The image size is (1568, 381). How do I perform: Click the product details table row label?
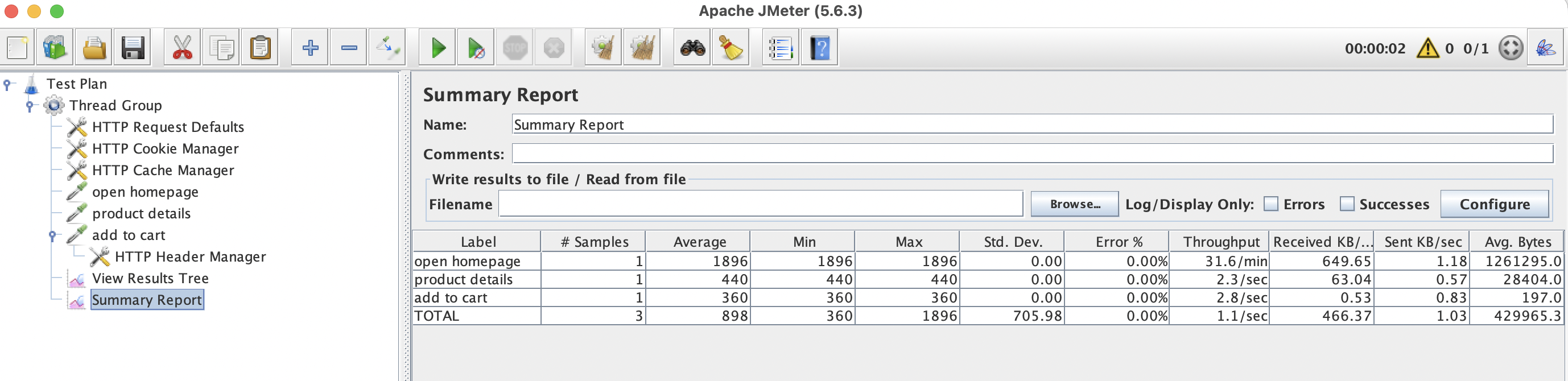point(463,279)
